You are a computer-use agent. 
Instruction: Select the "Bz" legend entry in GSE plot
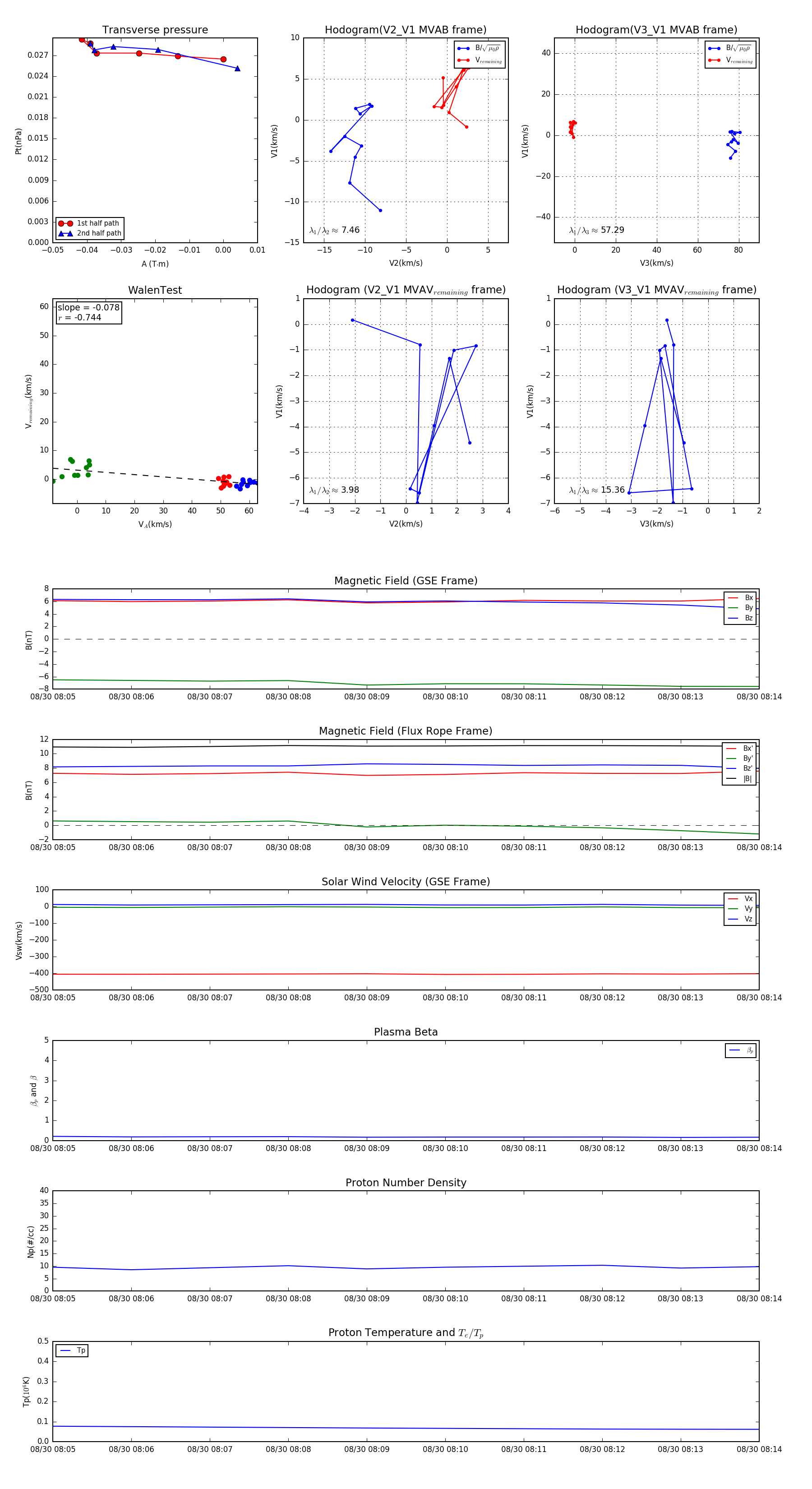[x=740, y=618]
